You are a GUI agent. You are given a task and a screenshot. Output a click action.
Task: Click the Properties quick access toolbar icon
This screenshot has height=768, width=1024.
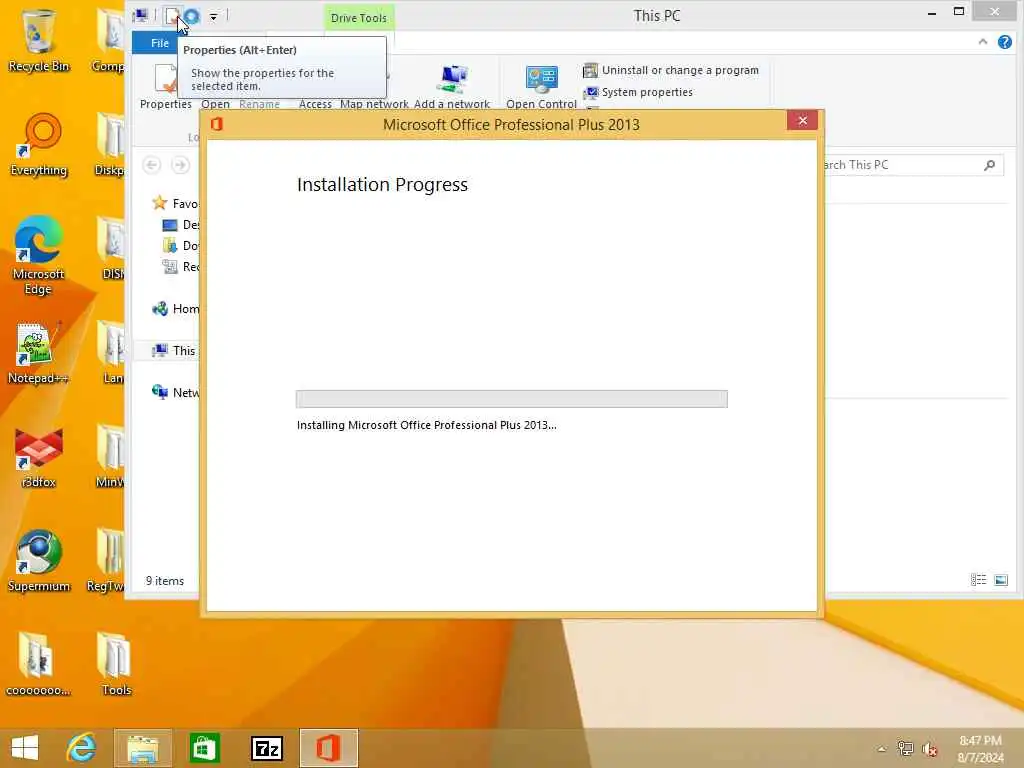(172, 16)
